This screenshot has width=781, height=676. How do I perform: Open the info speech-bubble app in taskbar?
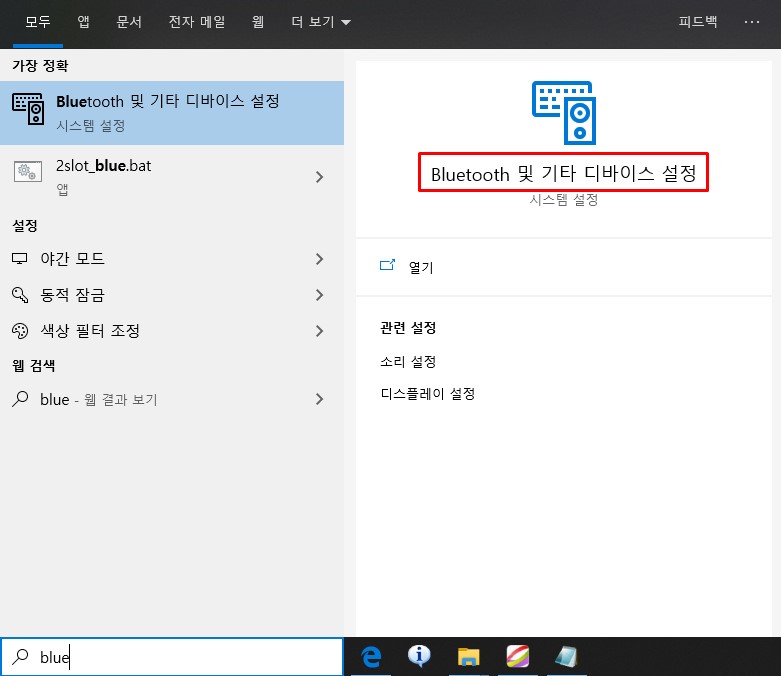419,657
